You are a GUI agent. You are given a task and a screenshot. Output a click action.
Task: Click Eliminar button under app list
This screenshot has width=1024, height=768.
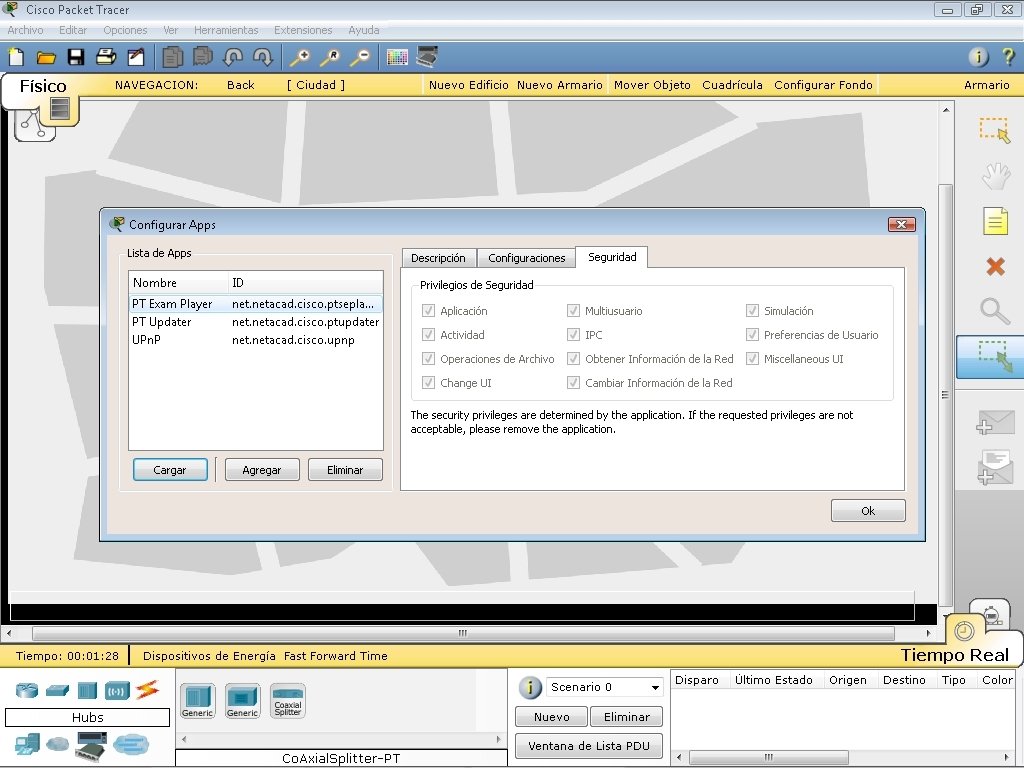pos(345,470)
